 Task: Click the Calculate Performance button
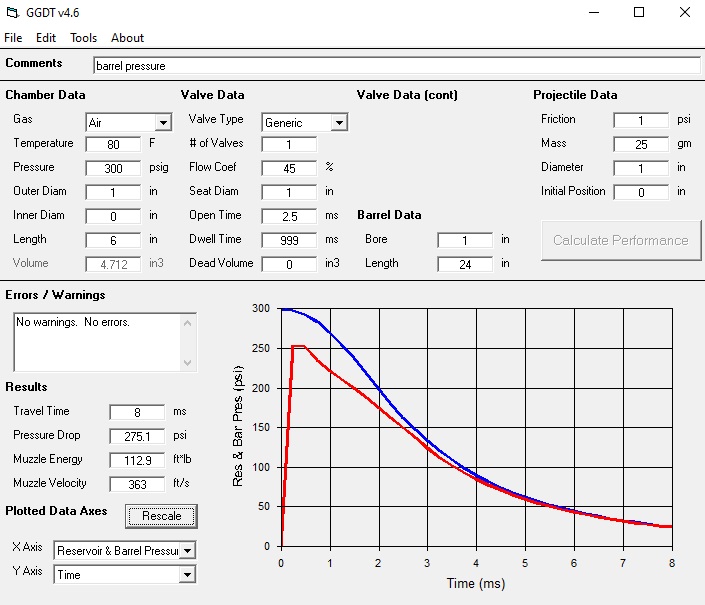point(620,240)
